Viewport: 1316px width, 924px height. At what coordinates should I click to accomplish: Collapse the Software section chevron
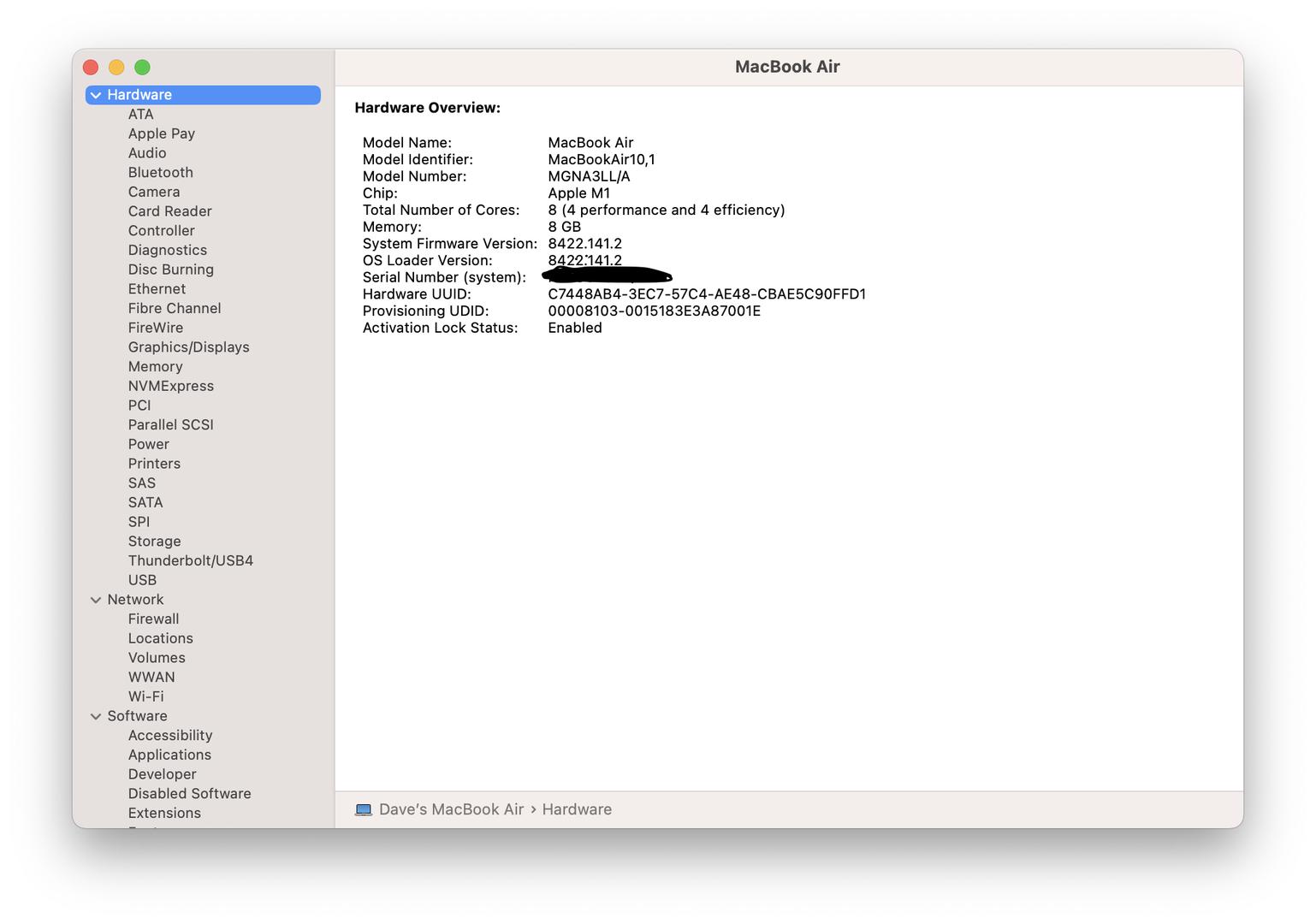click(96, 716)
